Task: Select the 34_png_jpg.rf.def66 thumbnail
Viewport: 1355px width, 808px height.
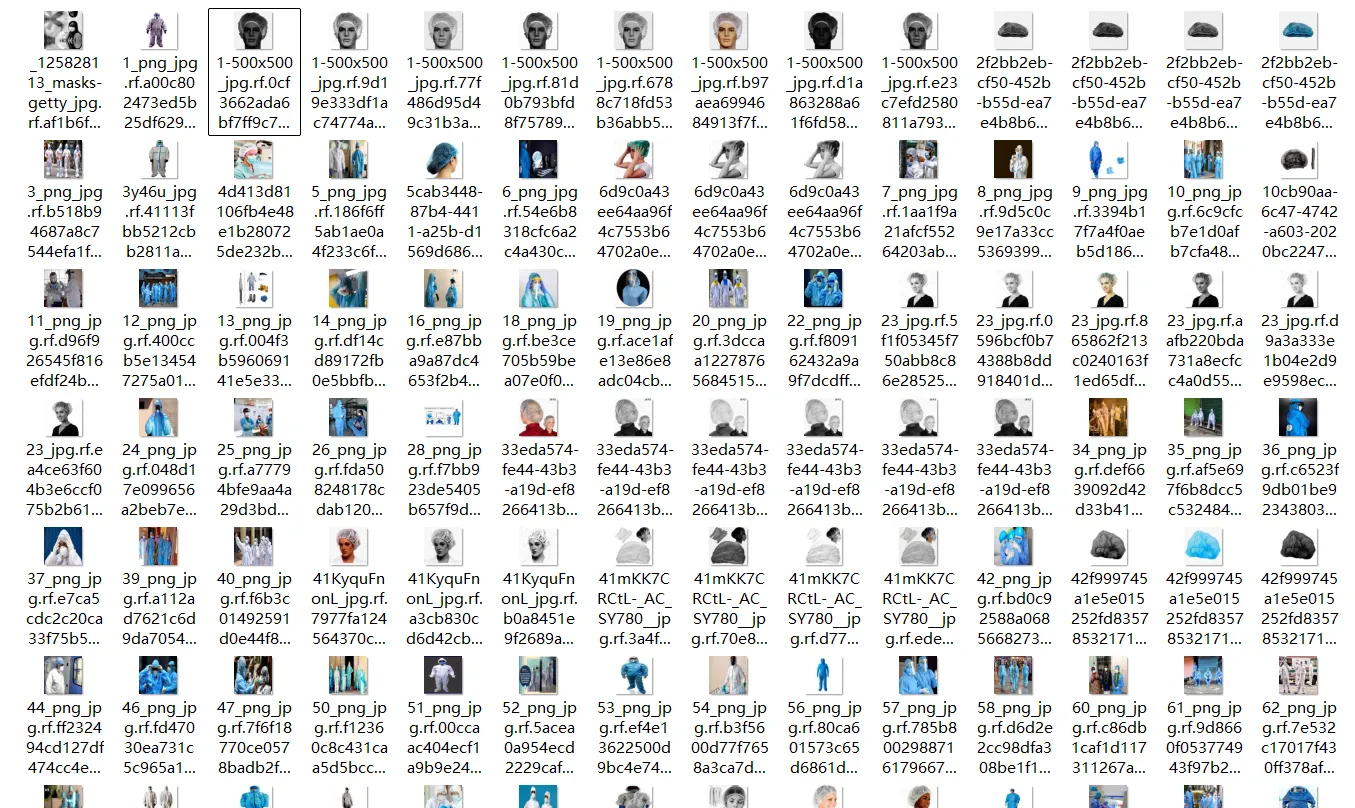Action: (x=1110, y=418)
